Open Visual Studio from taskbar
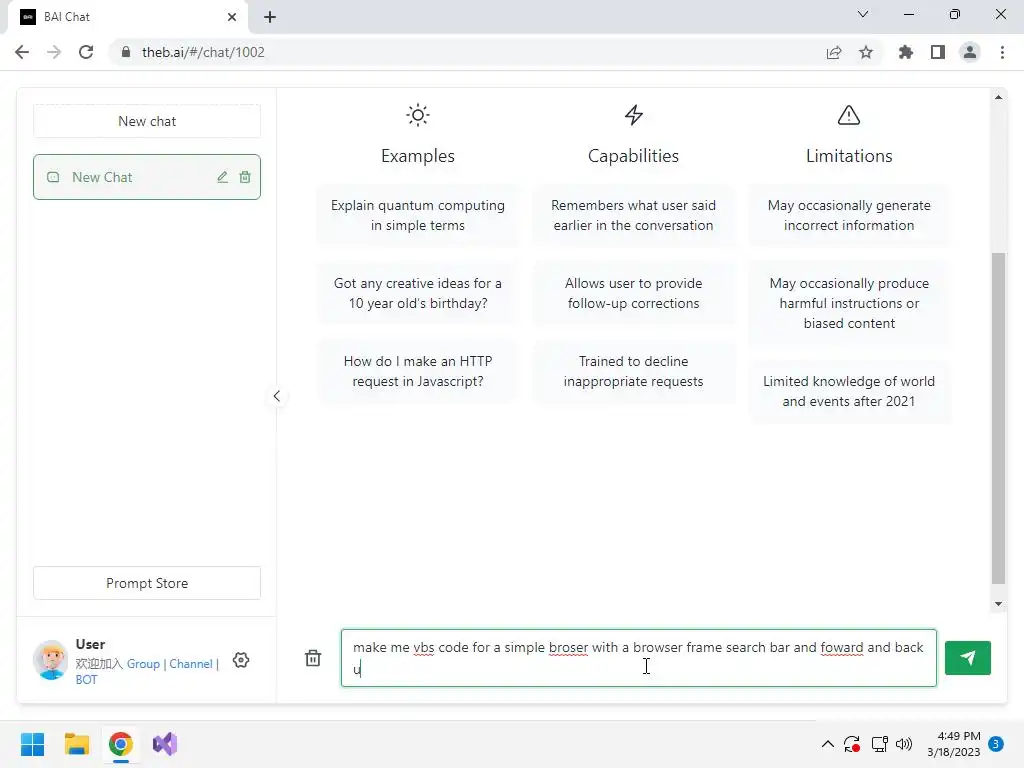 (x=165, y=744)
